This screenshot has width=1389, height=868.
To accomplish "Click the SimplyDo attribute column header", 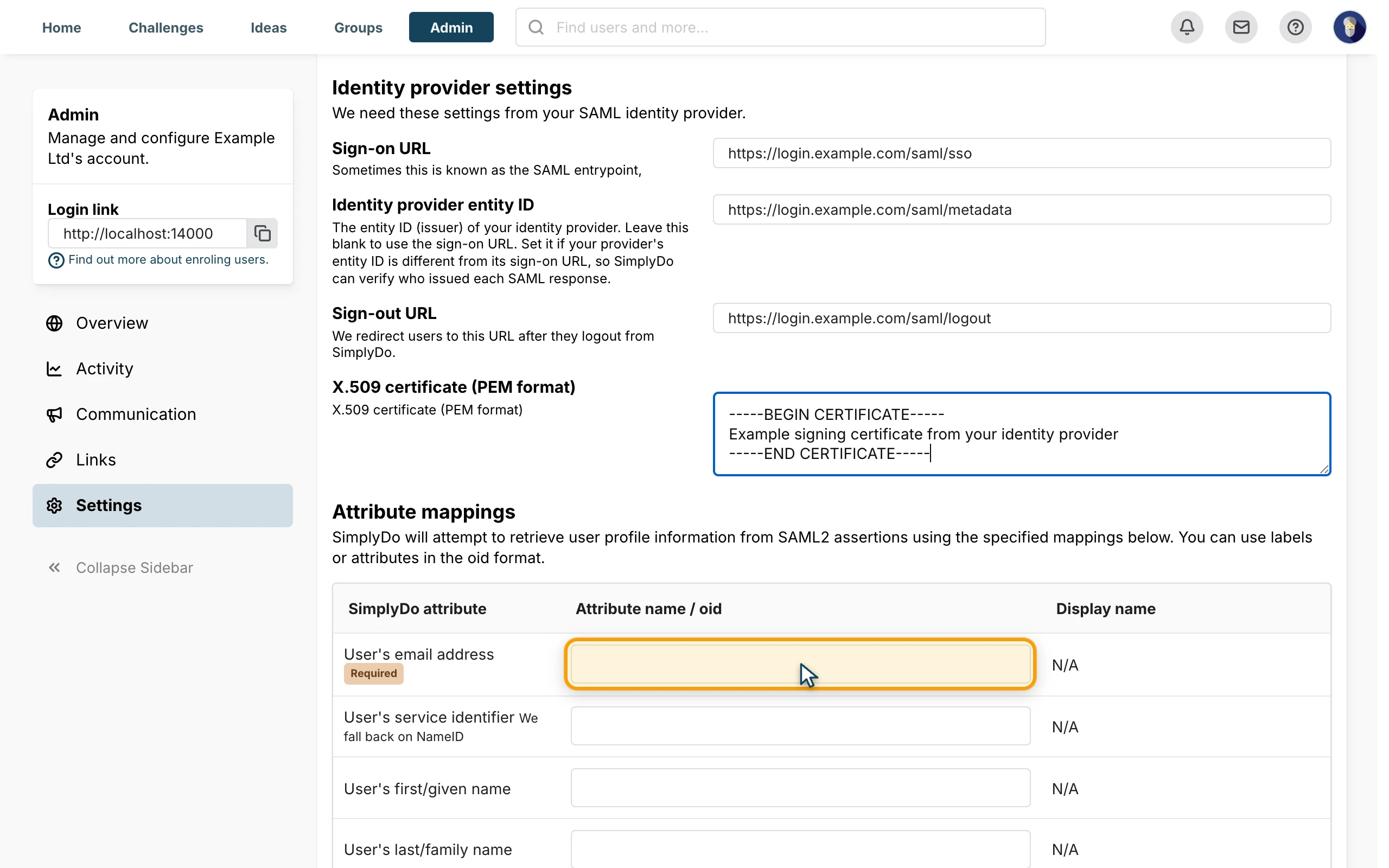I will pos(417,609).
